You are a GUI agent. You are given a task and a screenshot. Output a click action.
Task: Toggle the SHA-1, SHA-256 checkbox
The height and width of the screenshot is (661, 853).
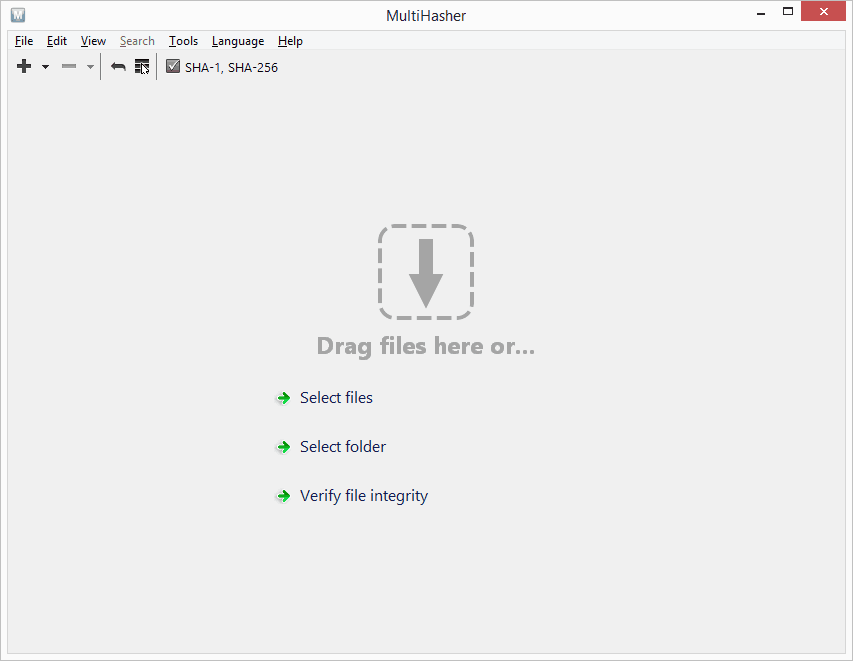point(173,66)
